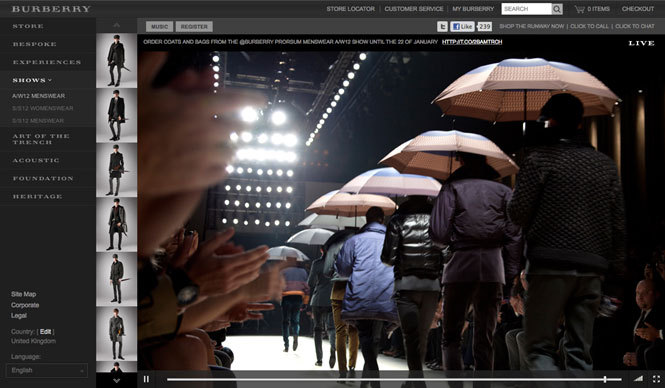This screenshot has height=388, width=665.
Task: Click the 239 like count
Action: coord(484,27)
